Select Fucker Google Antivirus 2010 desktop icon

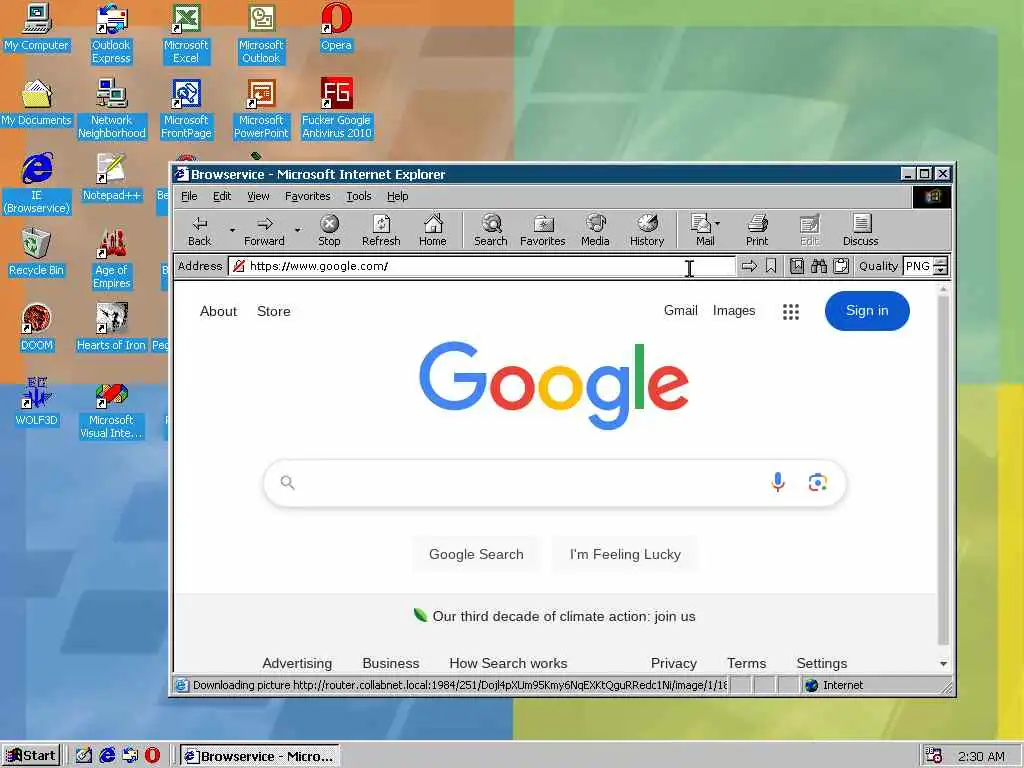tap(336, 109)
